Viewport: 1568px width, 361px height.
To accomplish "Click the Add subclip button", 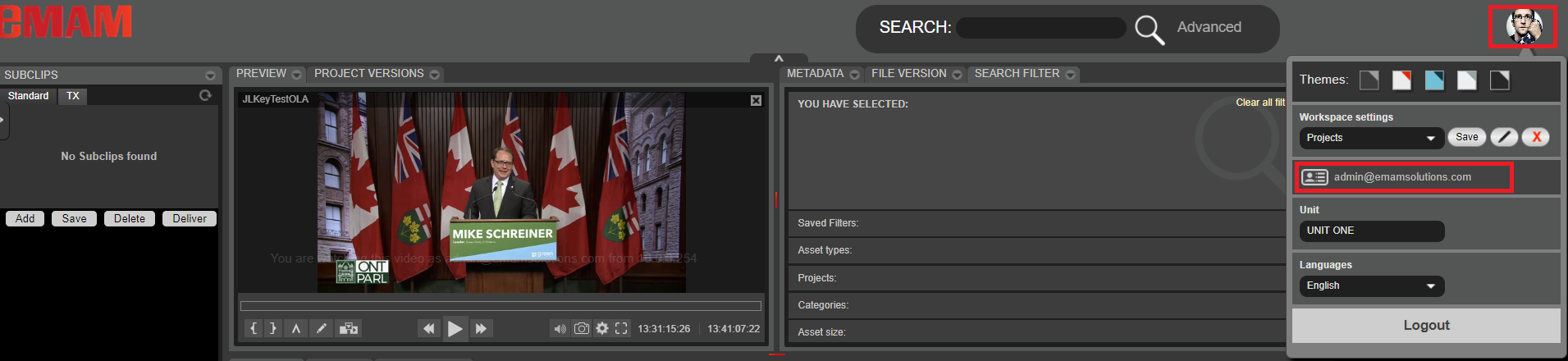I will click(x=25, y=218).
